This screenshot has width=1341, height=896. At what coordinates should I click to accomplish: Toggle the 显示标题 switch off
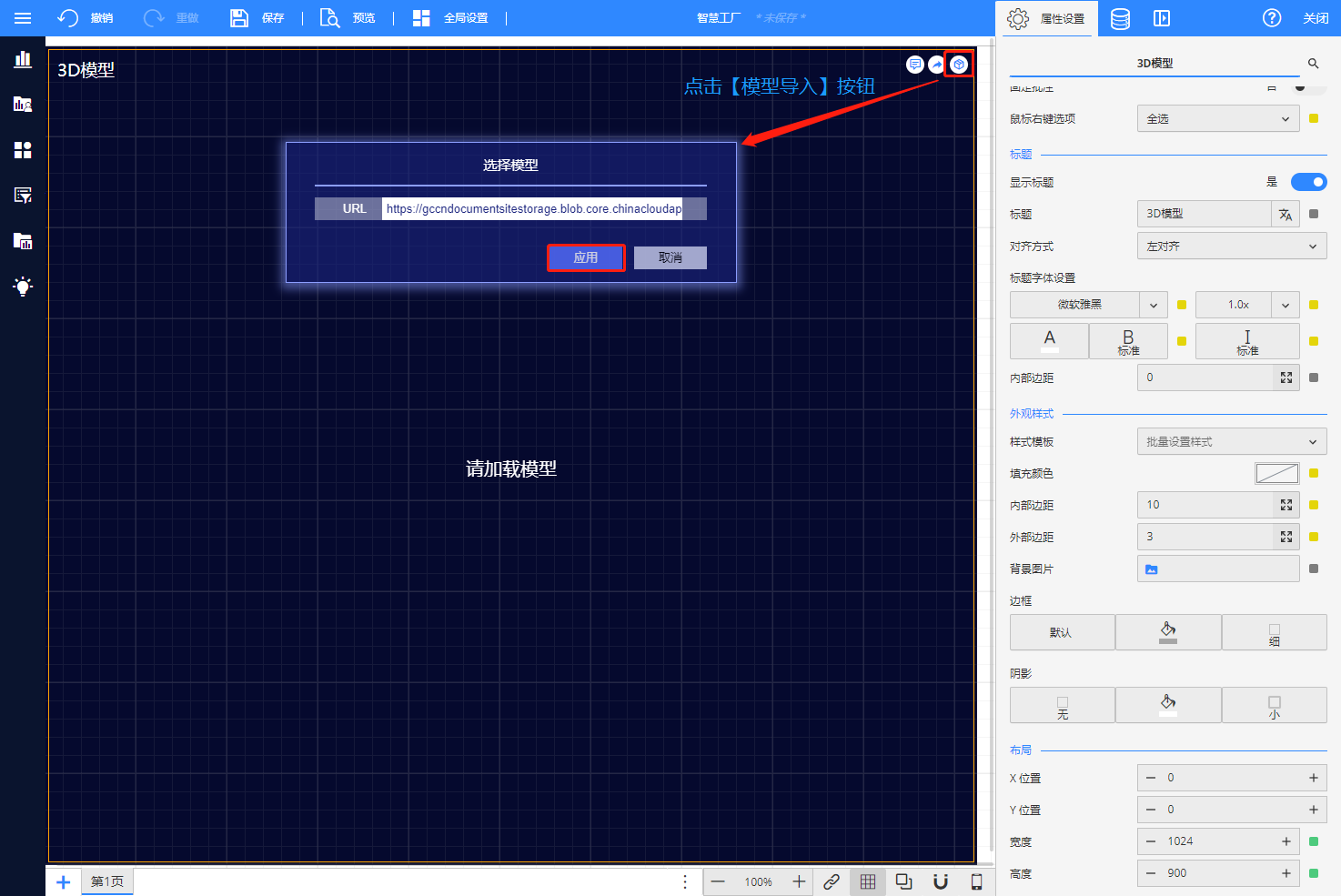point(1308,182)
